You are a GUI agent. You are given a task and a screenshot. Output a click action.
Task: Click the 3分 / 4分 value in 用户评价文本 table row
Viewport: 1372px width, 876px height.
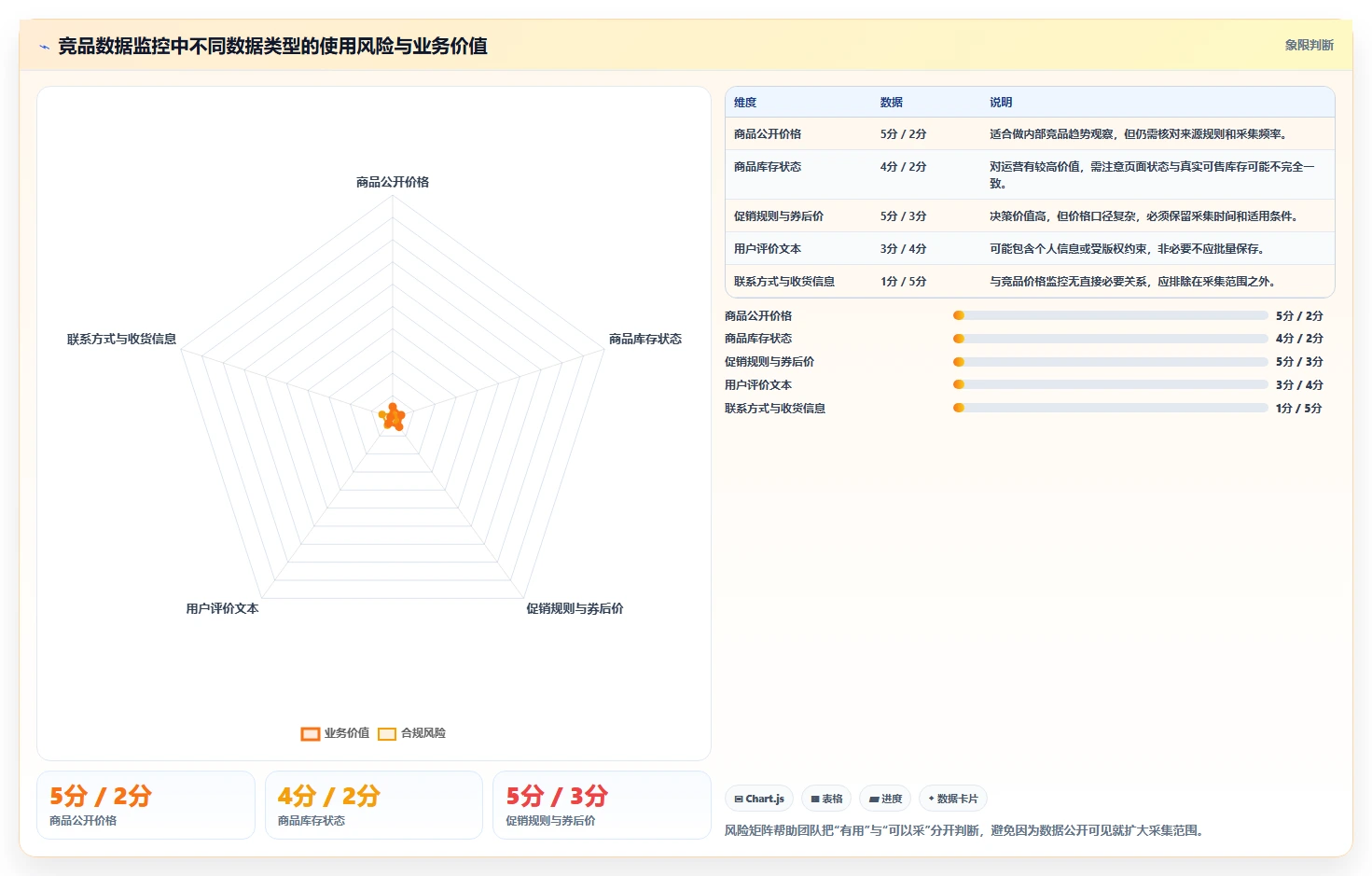(x=904, y=249)
